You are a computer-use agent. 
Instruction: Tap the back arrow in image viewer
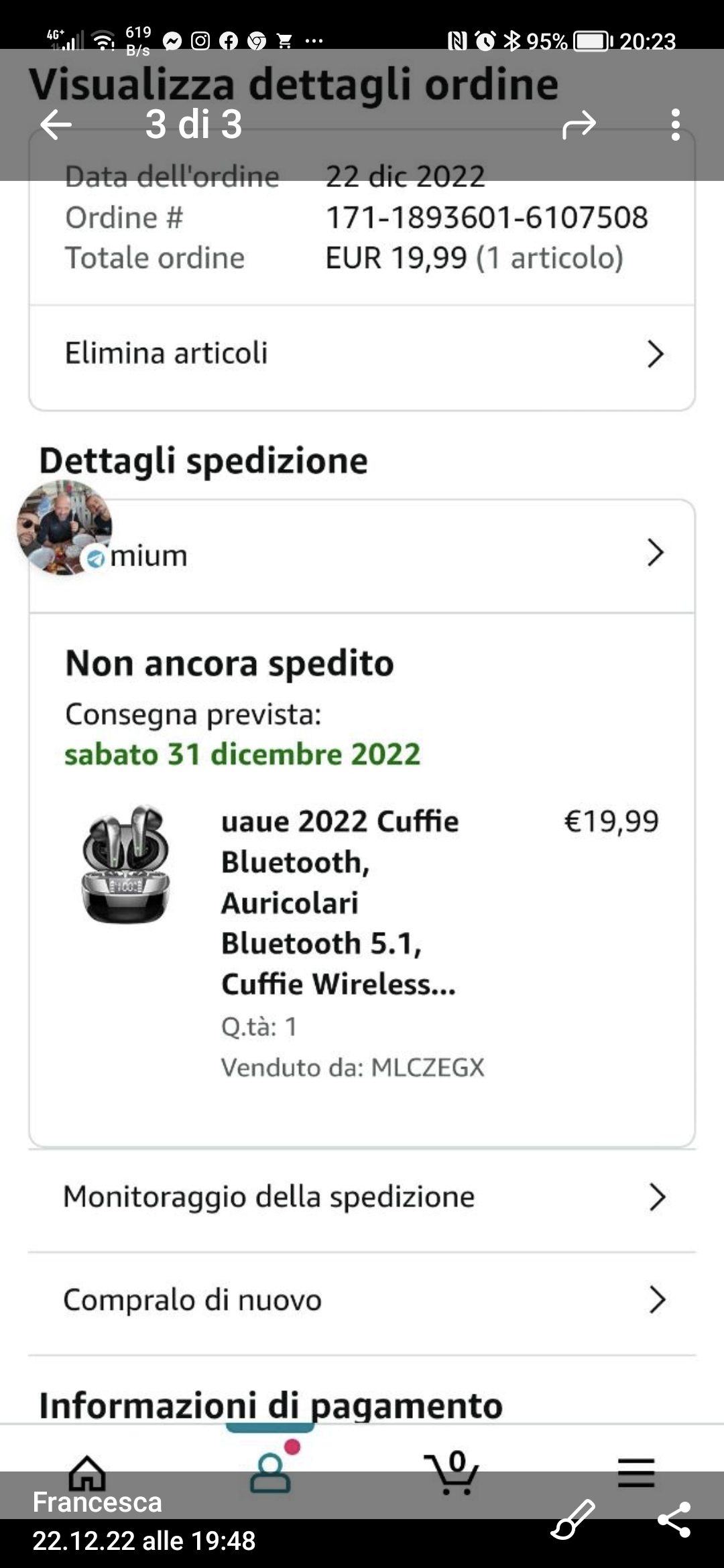(x=56, y=125)
